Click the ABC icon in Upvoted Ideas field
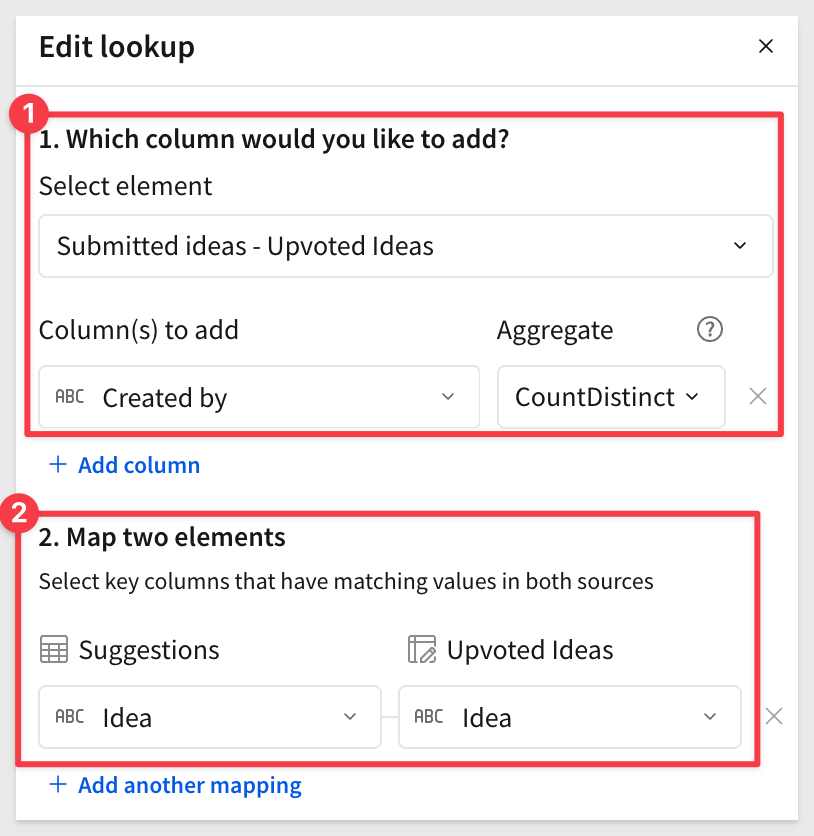Viewport: 814px width, 836px height. click(x=428, y=717)
